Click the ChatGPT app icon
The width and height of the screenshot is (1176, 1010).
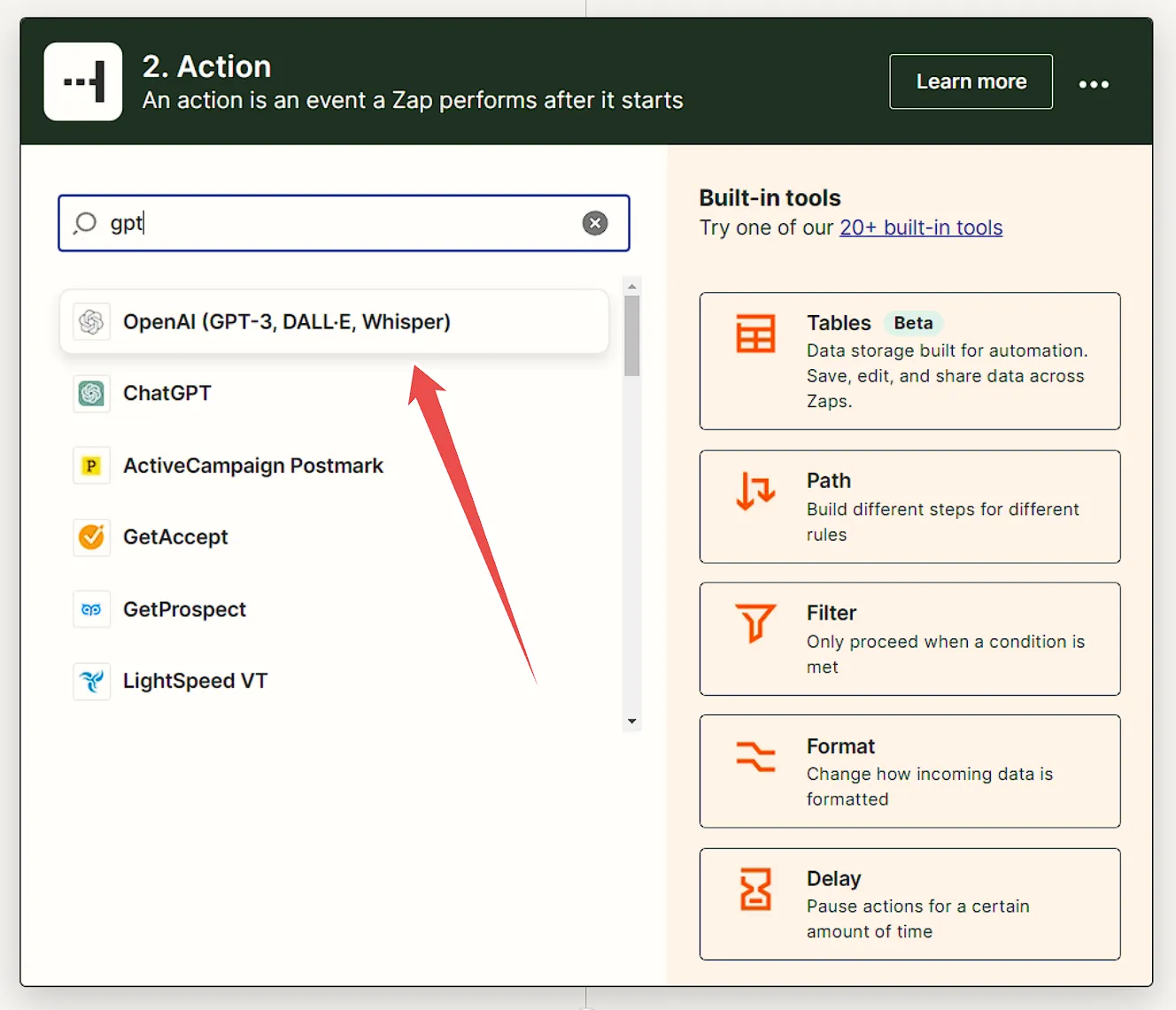click(91, 393)
